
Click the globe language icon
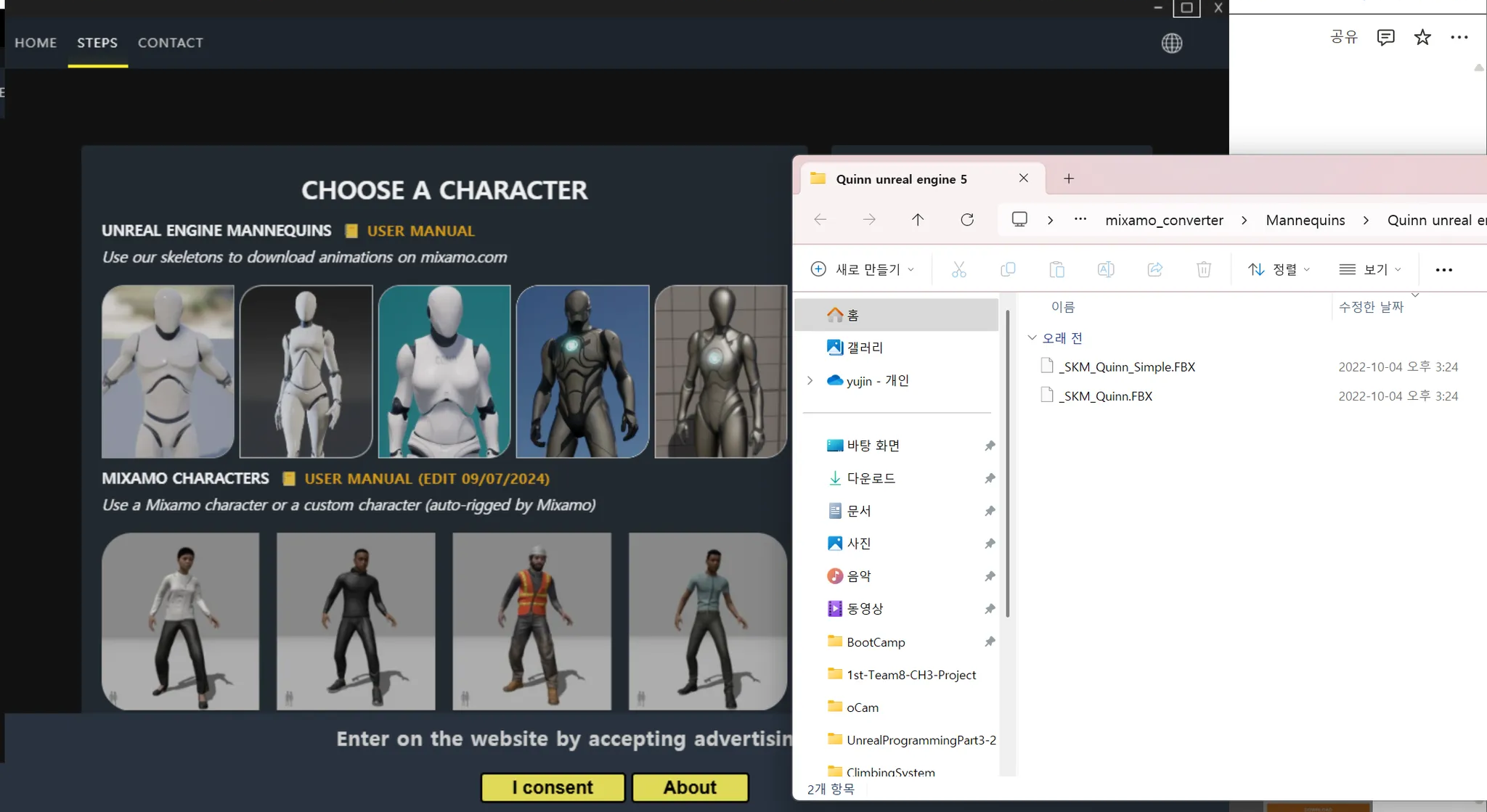coord(1171,44)
